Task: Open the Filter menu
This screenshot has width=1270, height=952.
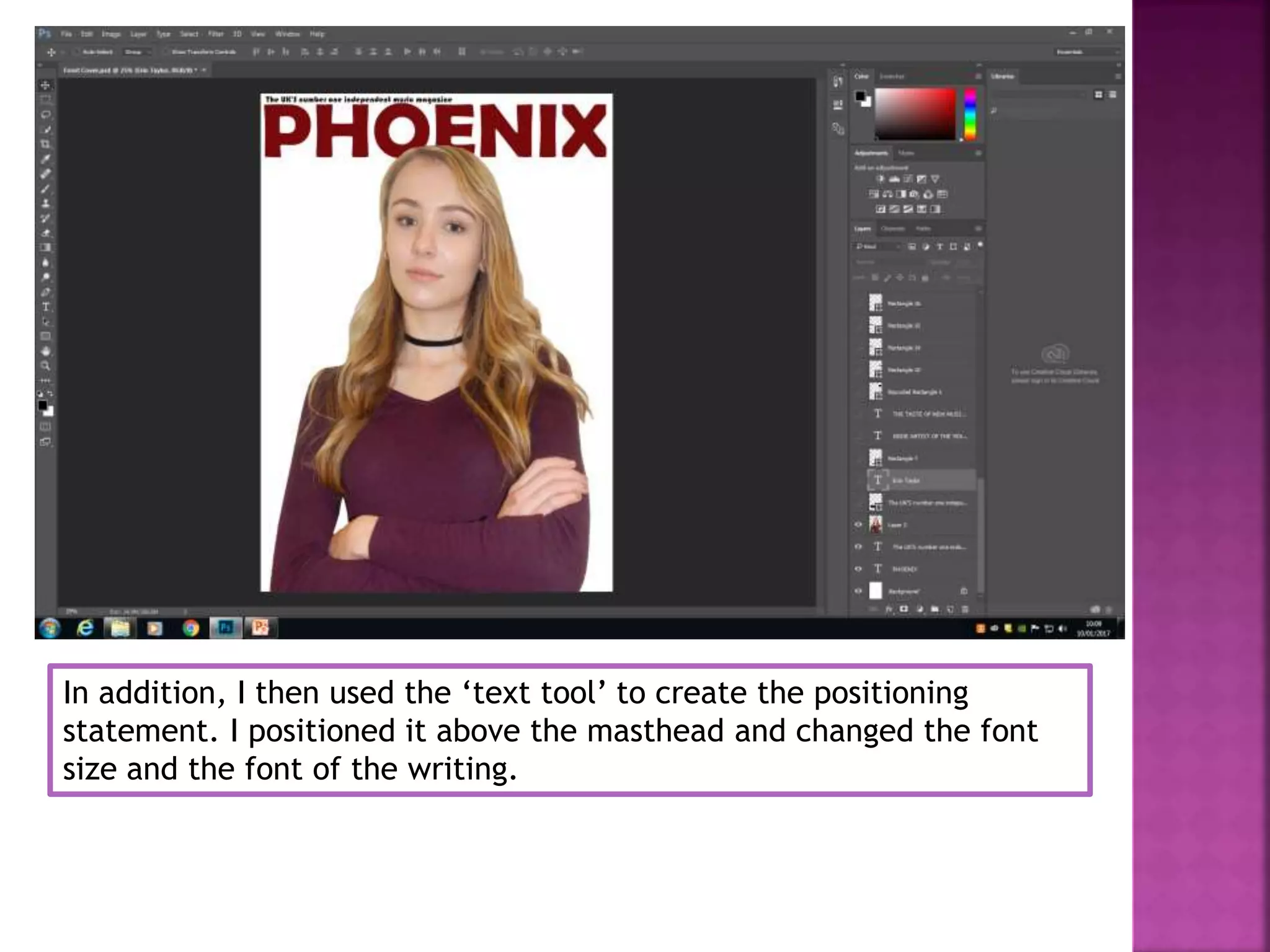Action: (215, 34)
